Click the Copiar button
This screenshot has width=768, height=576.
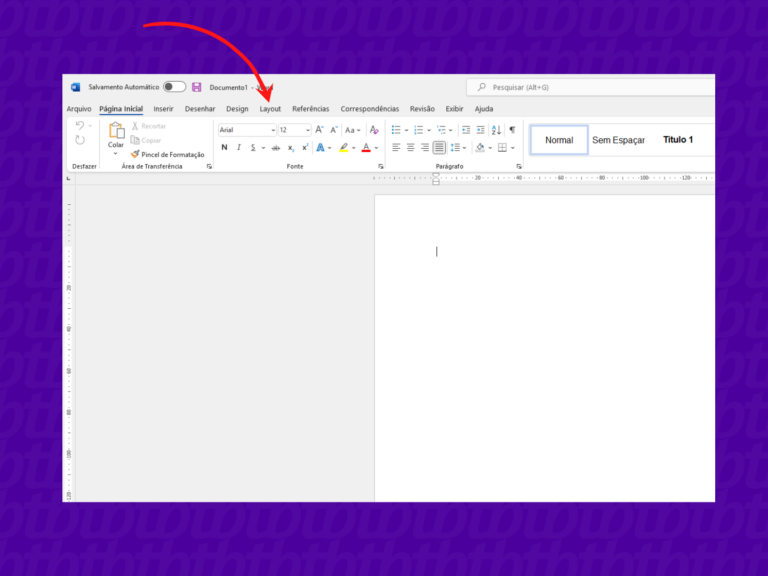146,140
